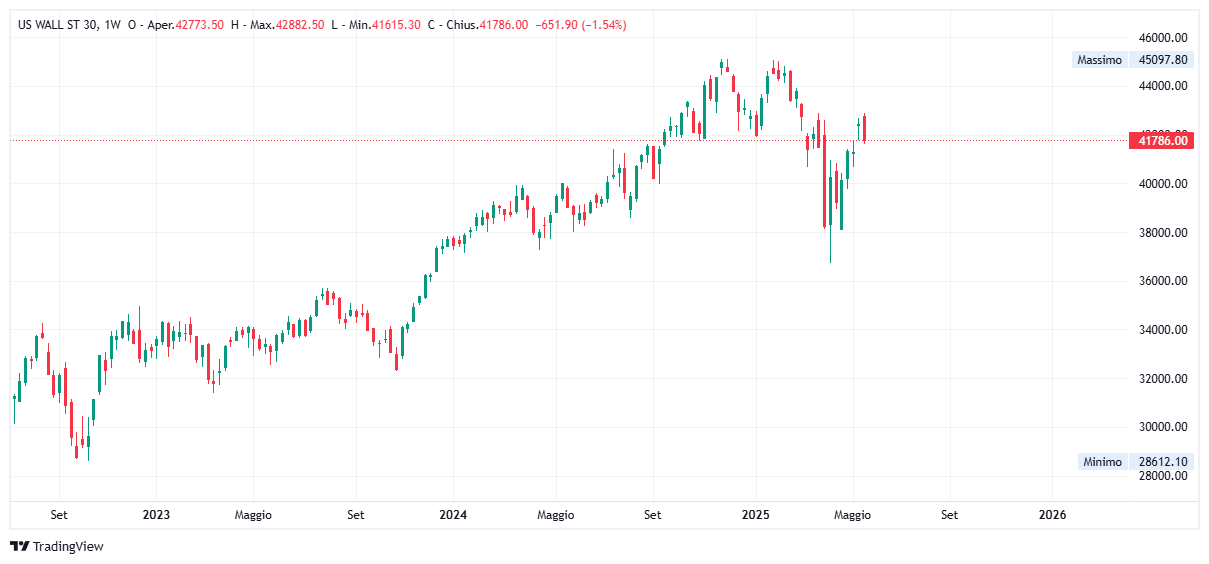Click the 32000.00 price axis label
1209x564 pixels.
tap(1163, 379)
